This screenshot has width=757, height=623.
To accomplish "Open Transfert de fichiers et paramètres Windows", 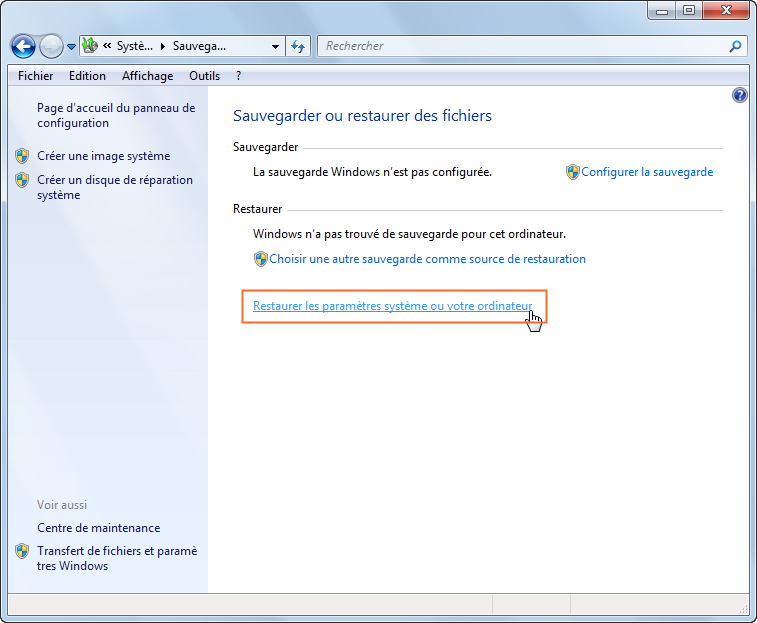I will (x=117, y=558).
